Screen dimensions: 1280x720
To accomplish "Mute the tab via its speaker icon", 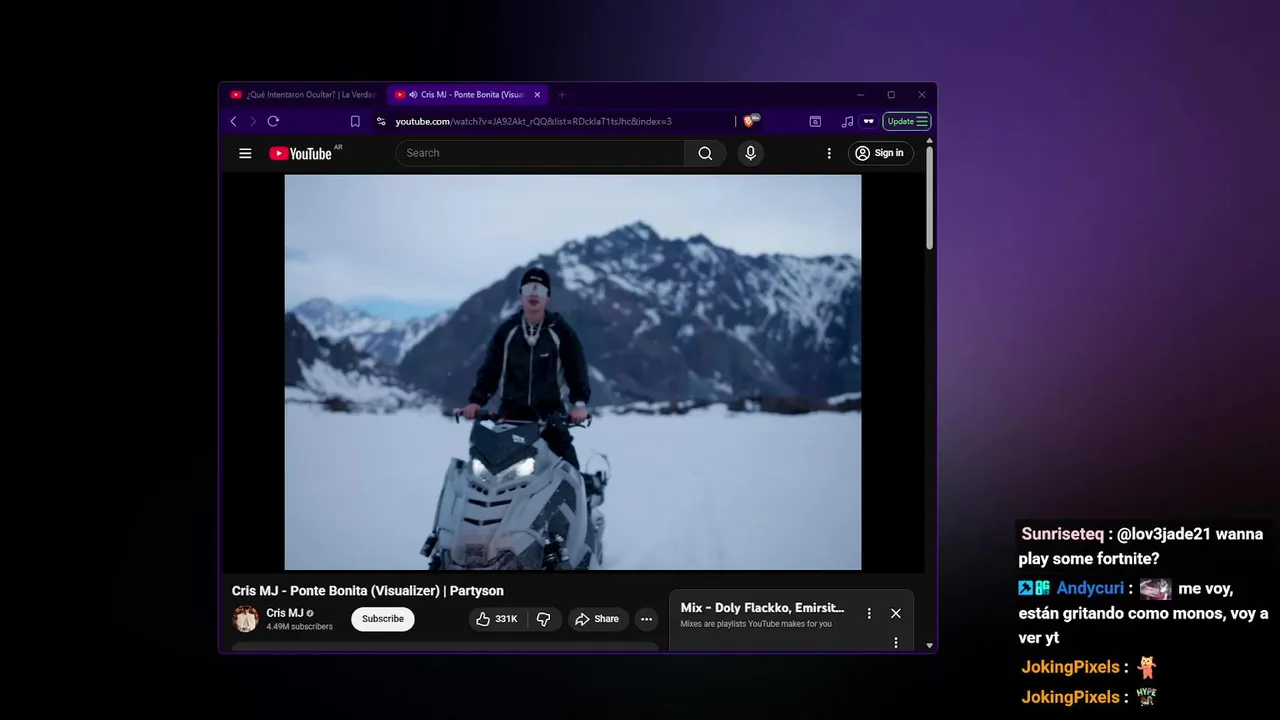I will click(413, 95).
